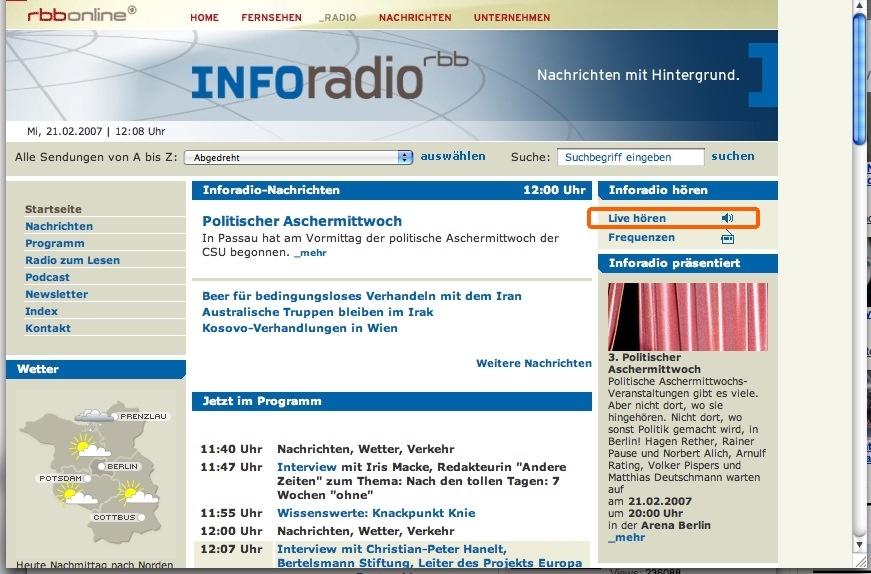871x574 pixels.
Task: Click the radio icon next to Frequenzen
Action: pos(727,238)
